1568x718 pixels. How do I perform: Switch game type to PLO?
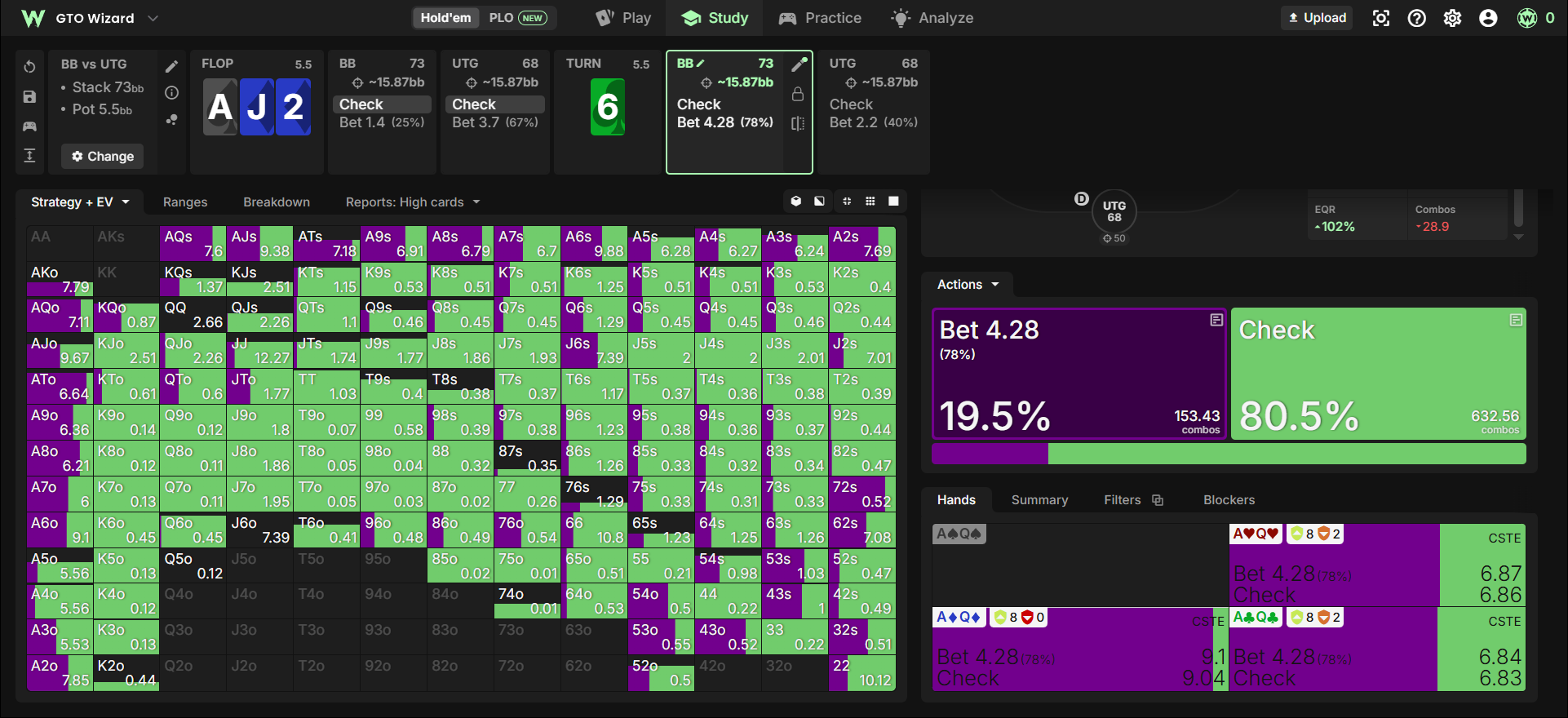[x=518, y=18]
